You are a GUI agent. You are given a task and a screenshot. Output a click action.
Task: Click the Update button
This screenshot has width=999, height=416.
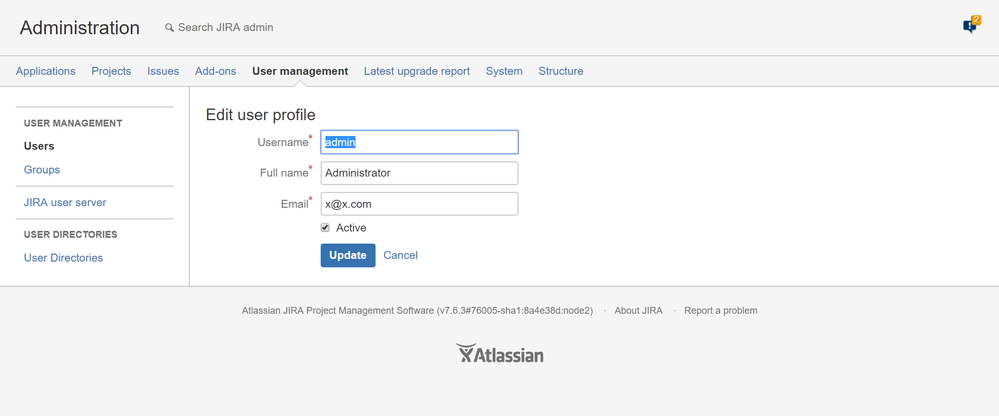[x=348, y=255]
